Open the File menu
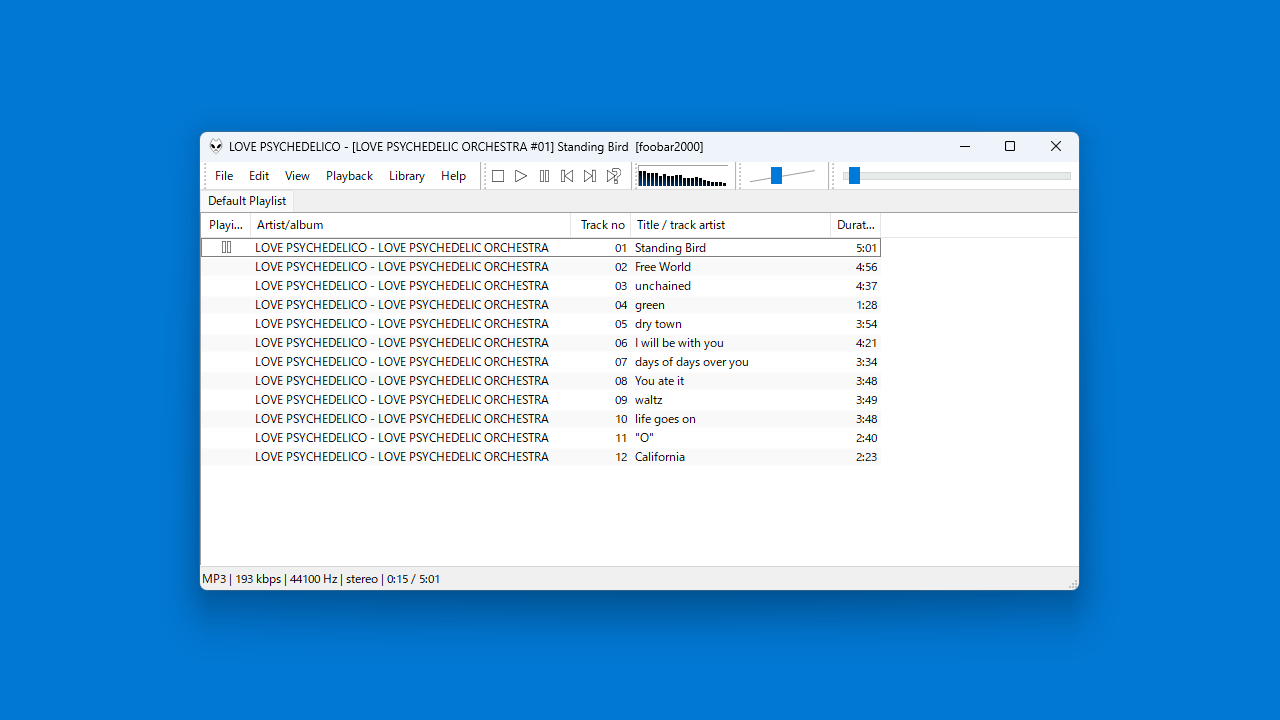1280x720 pixels. pyautogui.click(x=224, y=176)
